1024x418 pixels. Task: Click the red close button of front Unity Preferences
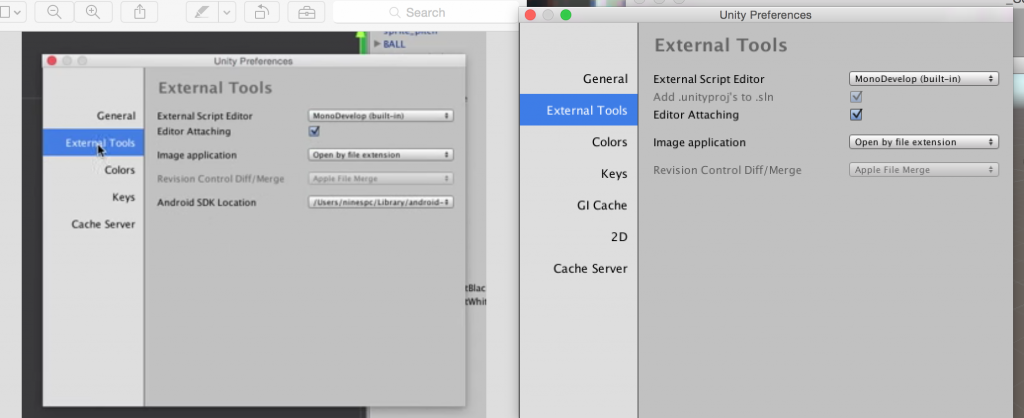pos(530,15)
